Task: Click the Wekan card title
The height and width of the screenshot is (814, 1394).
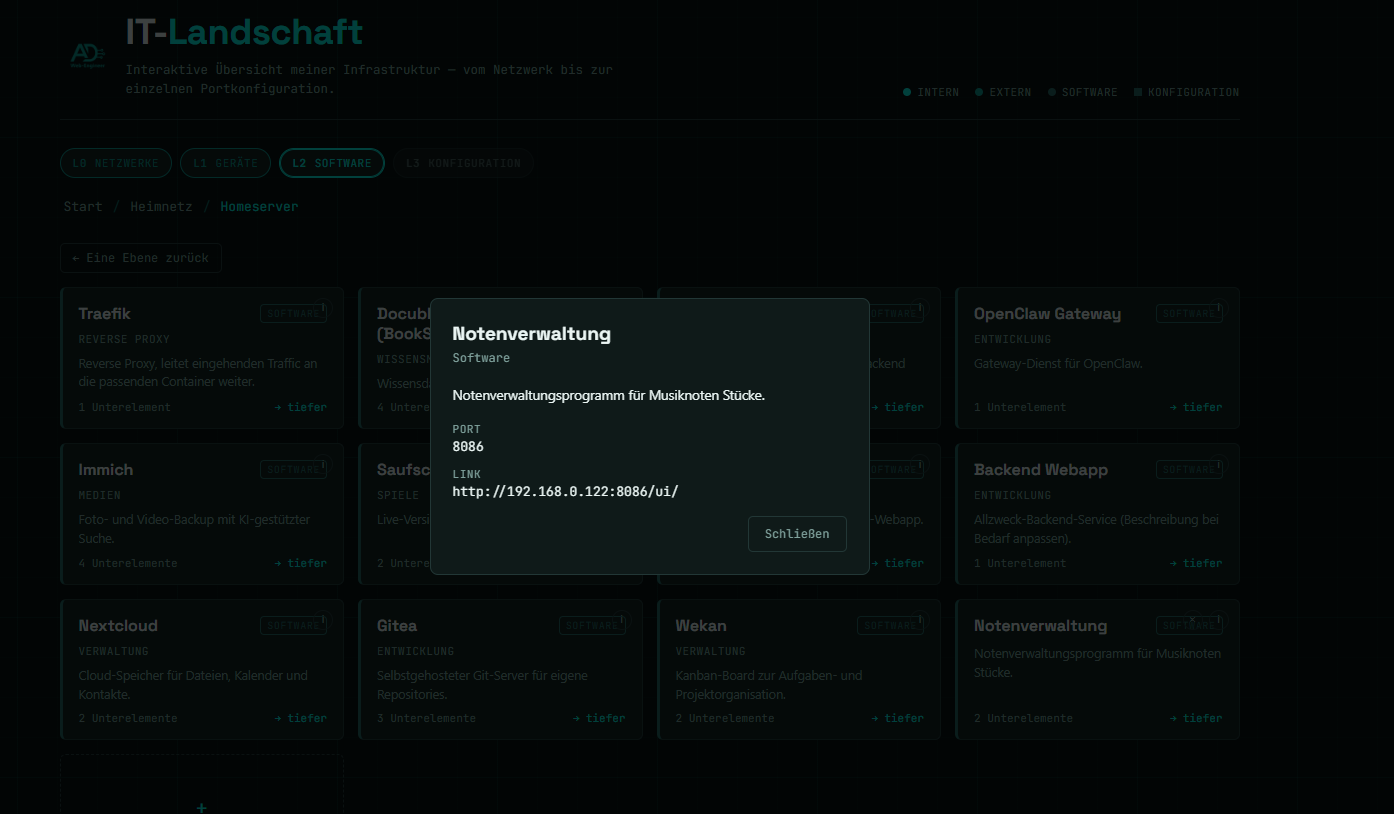Action: coord(701,626)
